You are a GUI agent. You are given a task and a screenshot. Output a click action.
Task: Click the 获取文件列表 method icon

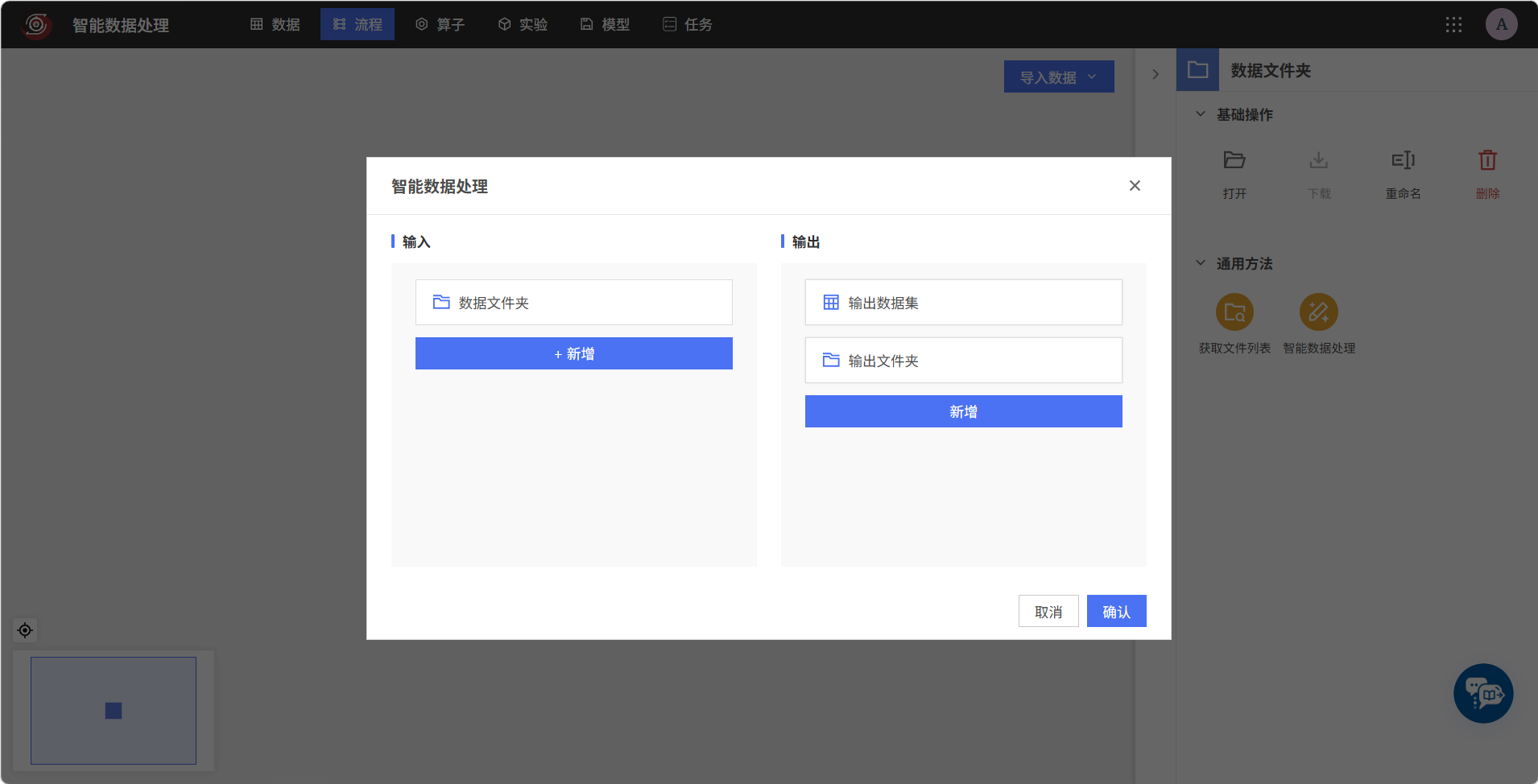(x=1234, y=312)
